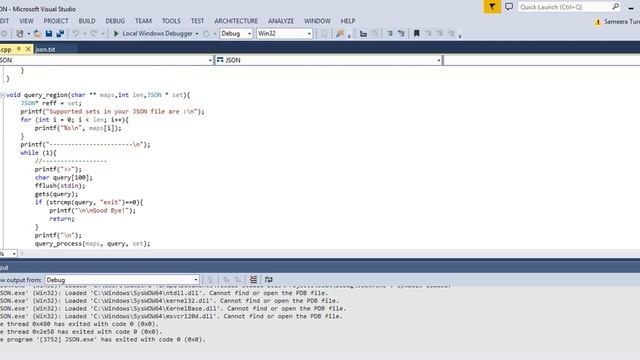Click the Clear Bookmarks icon

451,33
